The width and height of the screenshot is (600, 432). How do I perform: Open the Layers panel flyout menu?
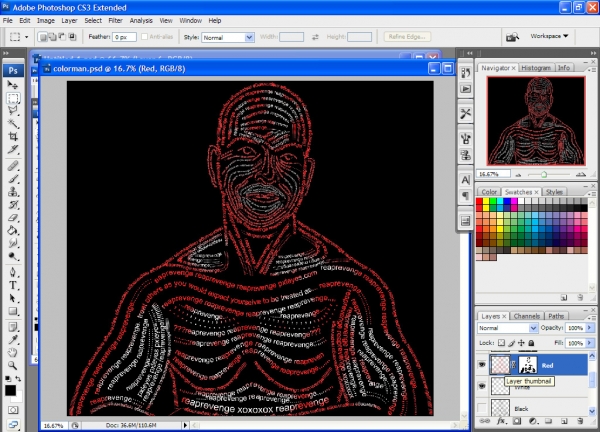(592, 317)
